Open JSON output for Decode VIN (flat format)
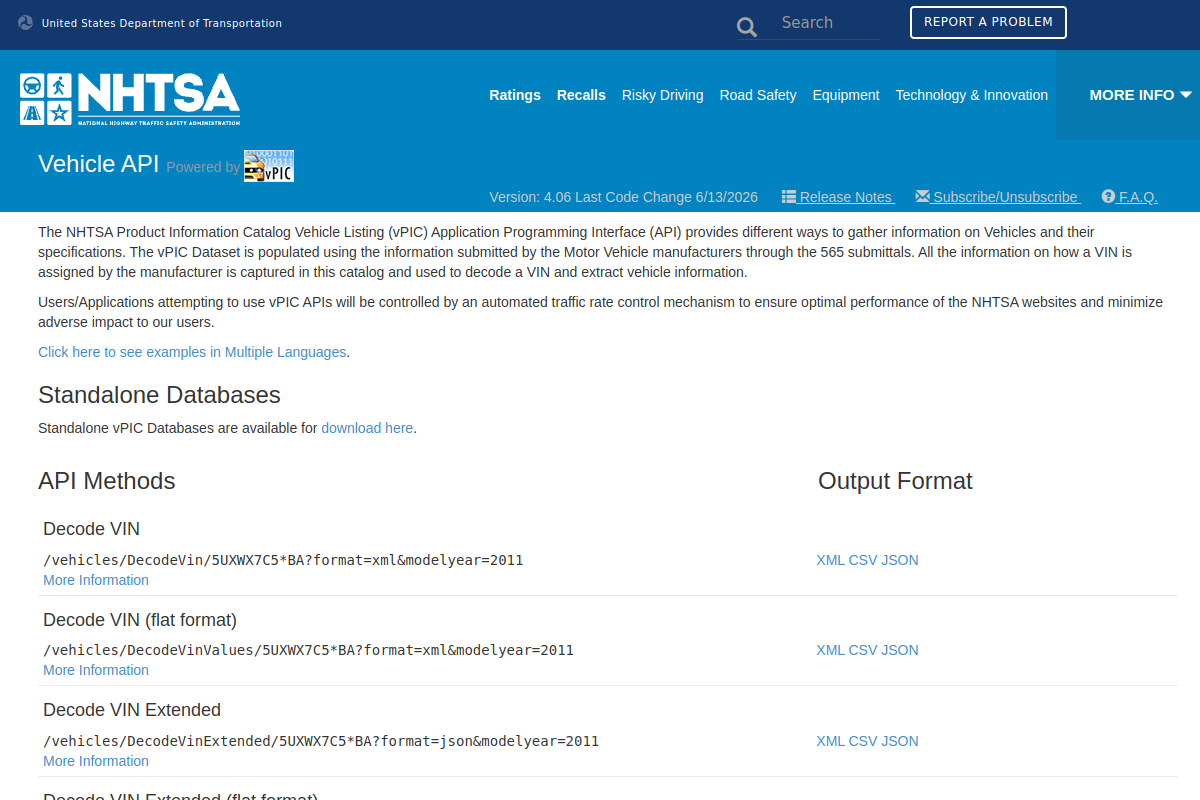Screen dimensions: 1200x800 [x=900, y=650]
